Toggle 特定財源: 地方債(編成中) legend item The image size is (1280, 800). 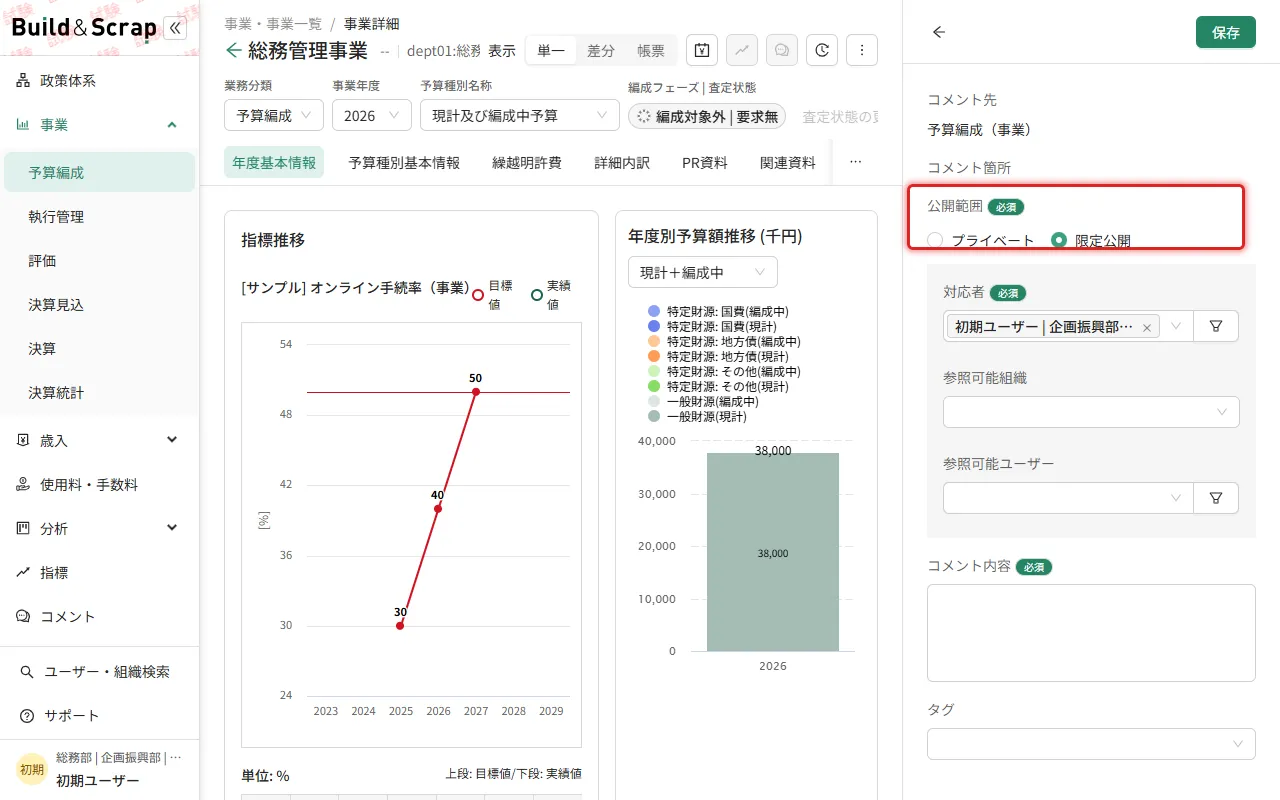[724, 341]
